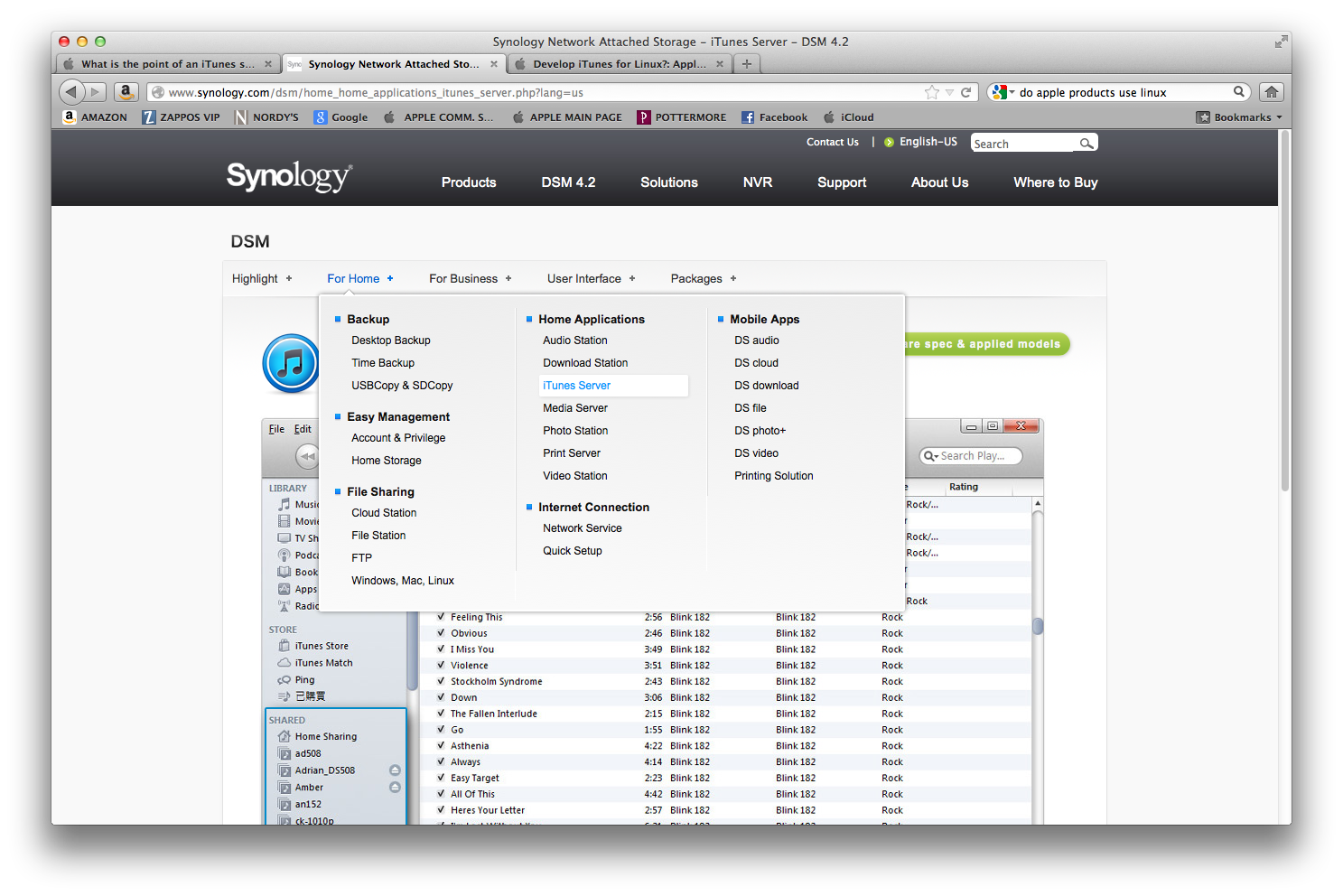Viewport: 1343px width, 896px height.
Task: Open the Audio Station link
Action: 575,341
